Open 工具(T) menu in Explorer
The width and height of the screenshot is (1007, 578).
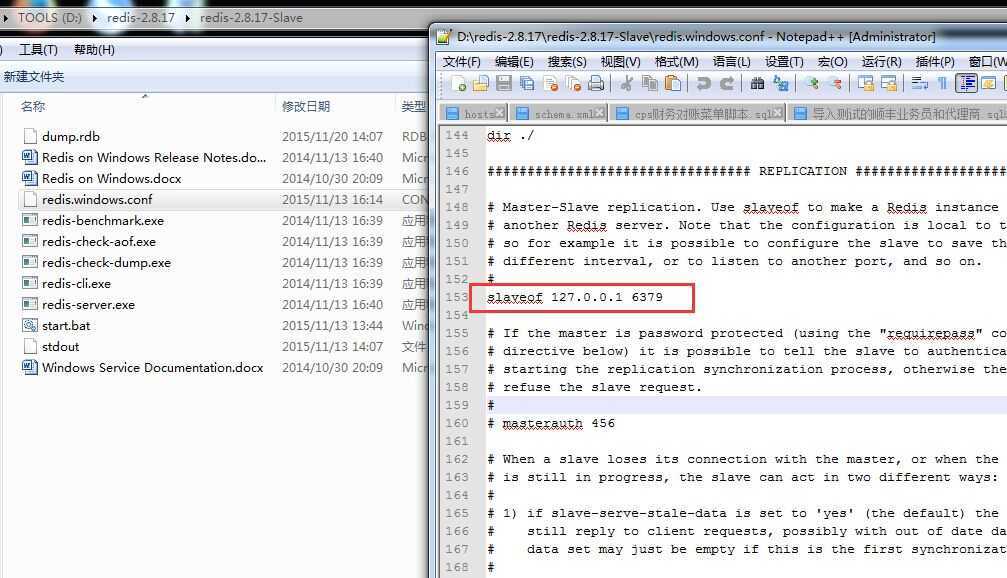[x=39, y=49]
